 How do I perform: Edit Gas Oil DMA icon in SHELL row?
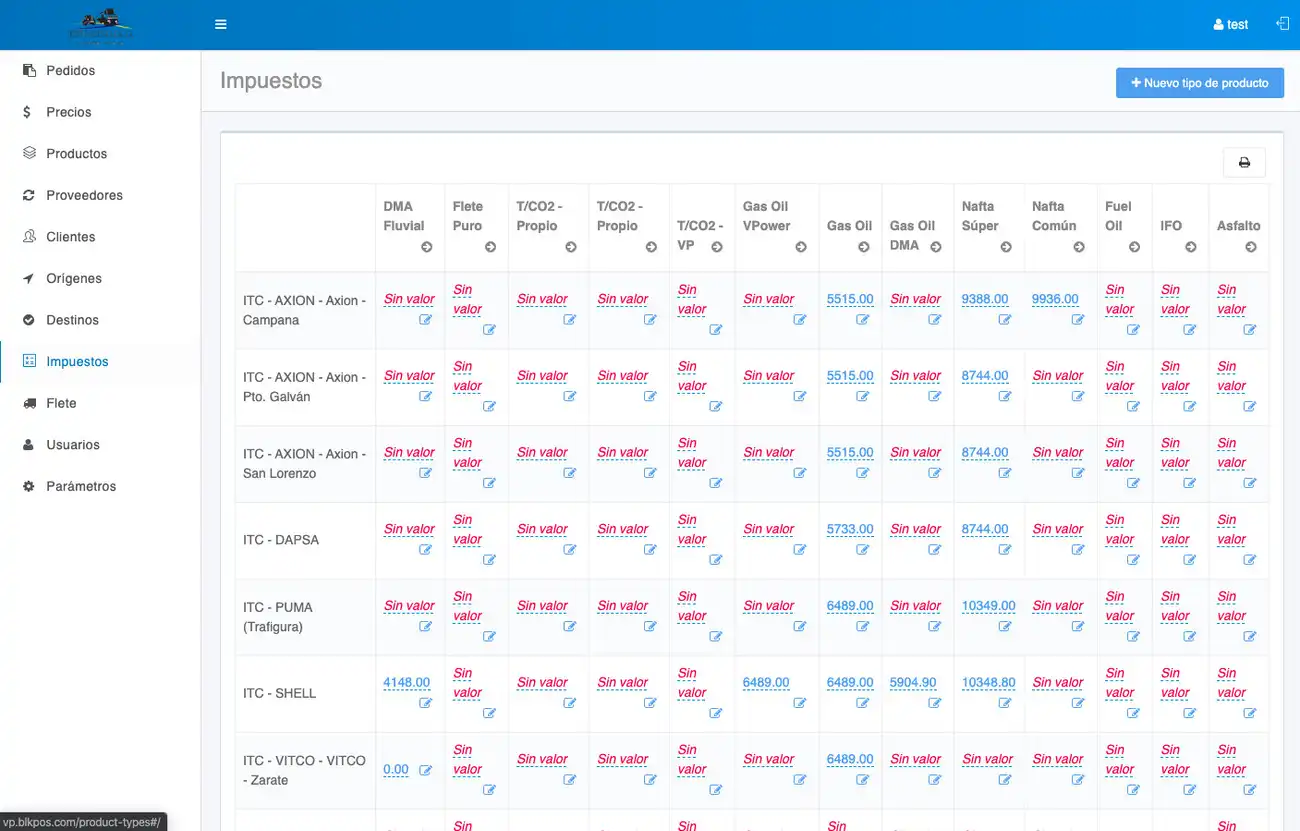click(935, 703)
